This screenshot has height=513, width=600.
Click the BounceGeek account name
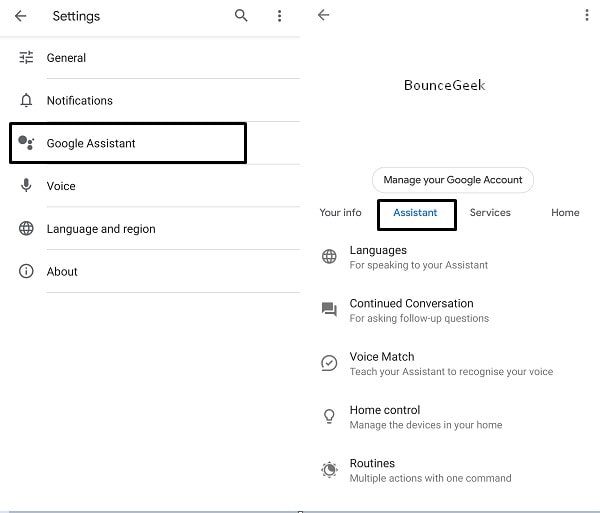[445, 85]
